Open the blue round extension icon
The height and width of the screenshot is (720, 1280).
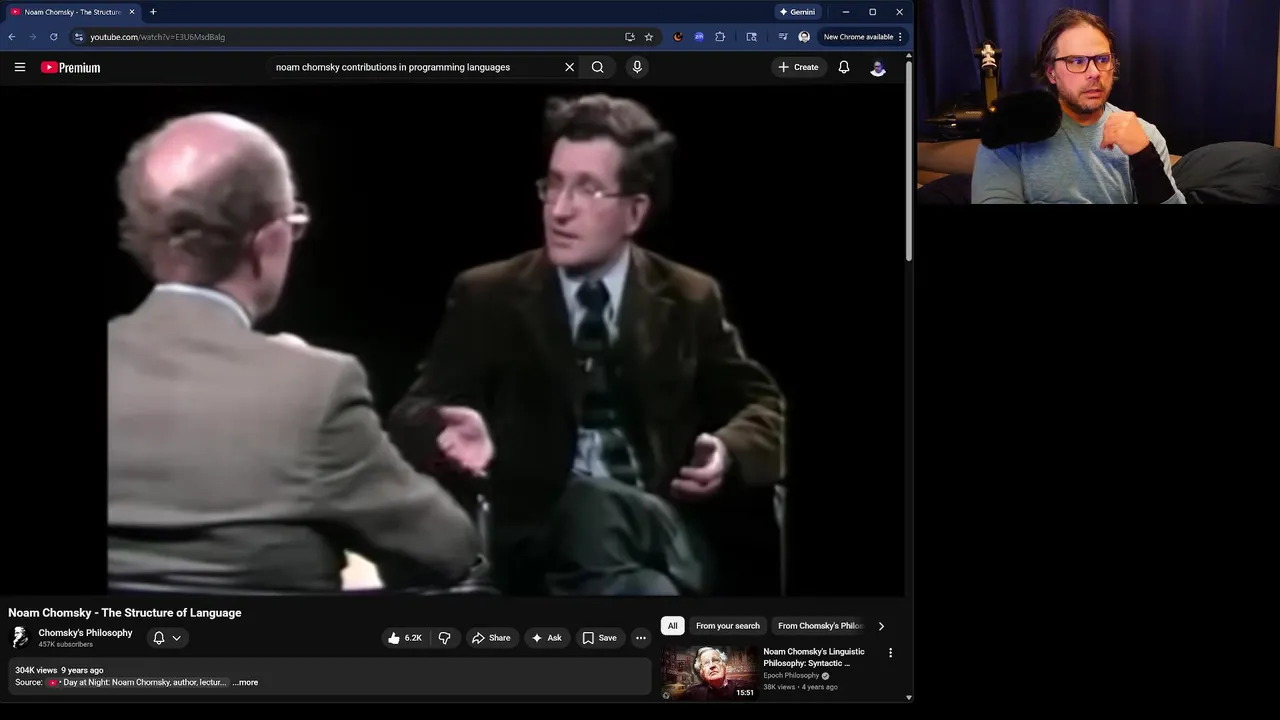(x=699, y=37)
